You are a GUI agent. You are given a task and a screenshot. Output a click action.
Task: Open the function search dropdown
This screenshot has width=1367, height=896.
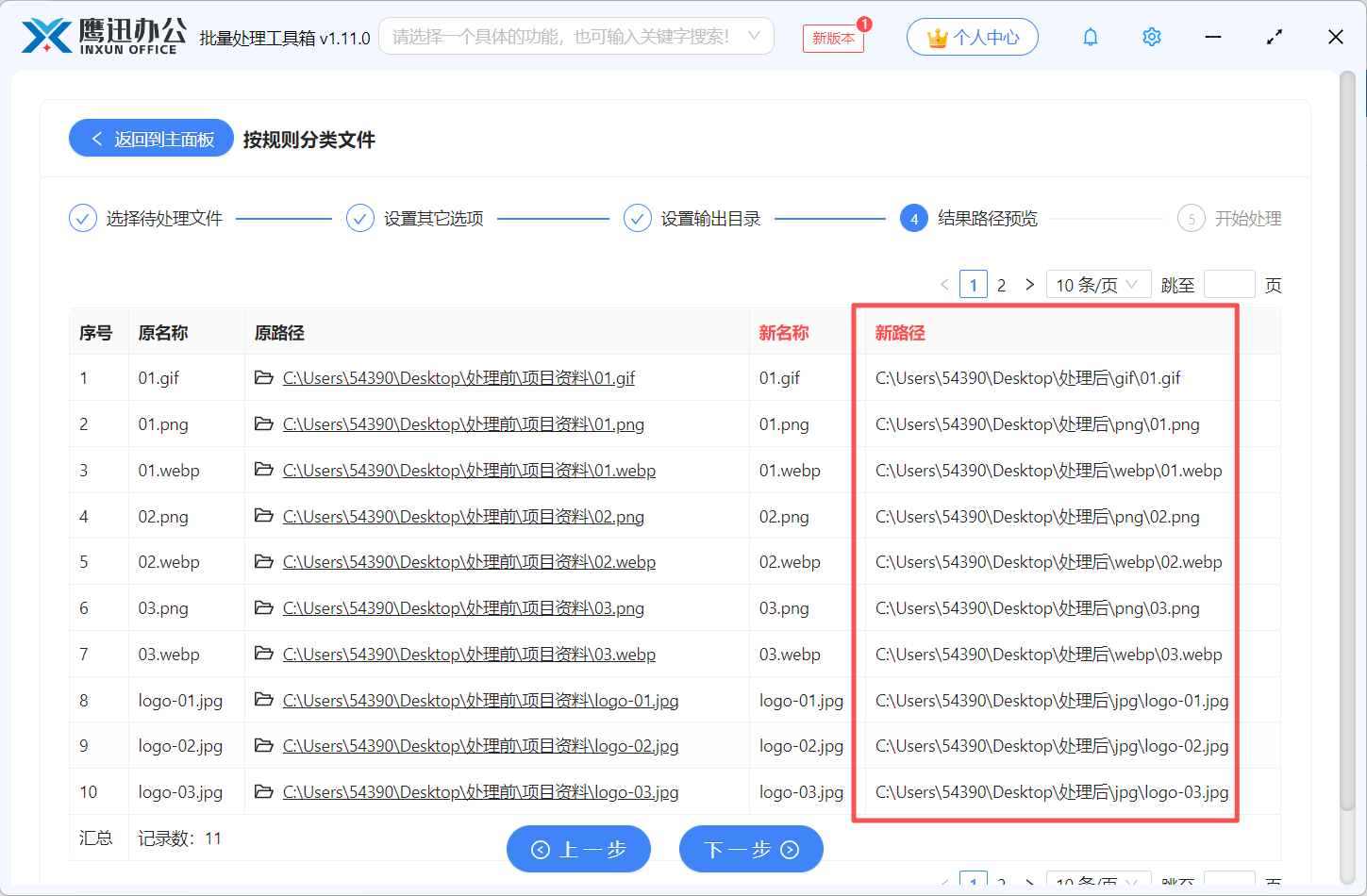pyautogui.click(x=576, y=36)
